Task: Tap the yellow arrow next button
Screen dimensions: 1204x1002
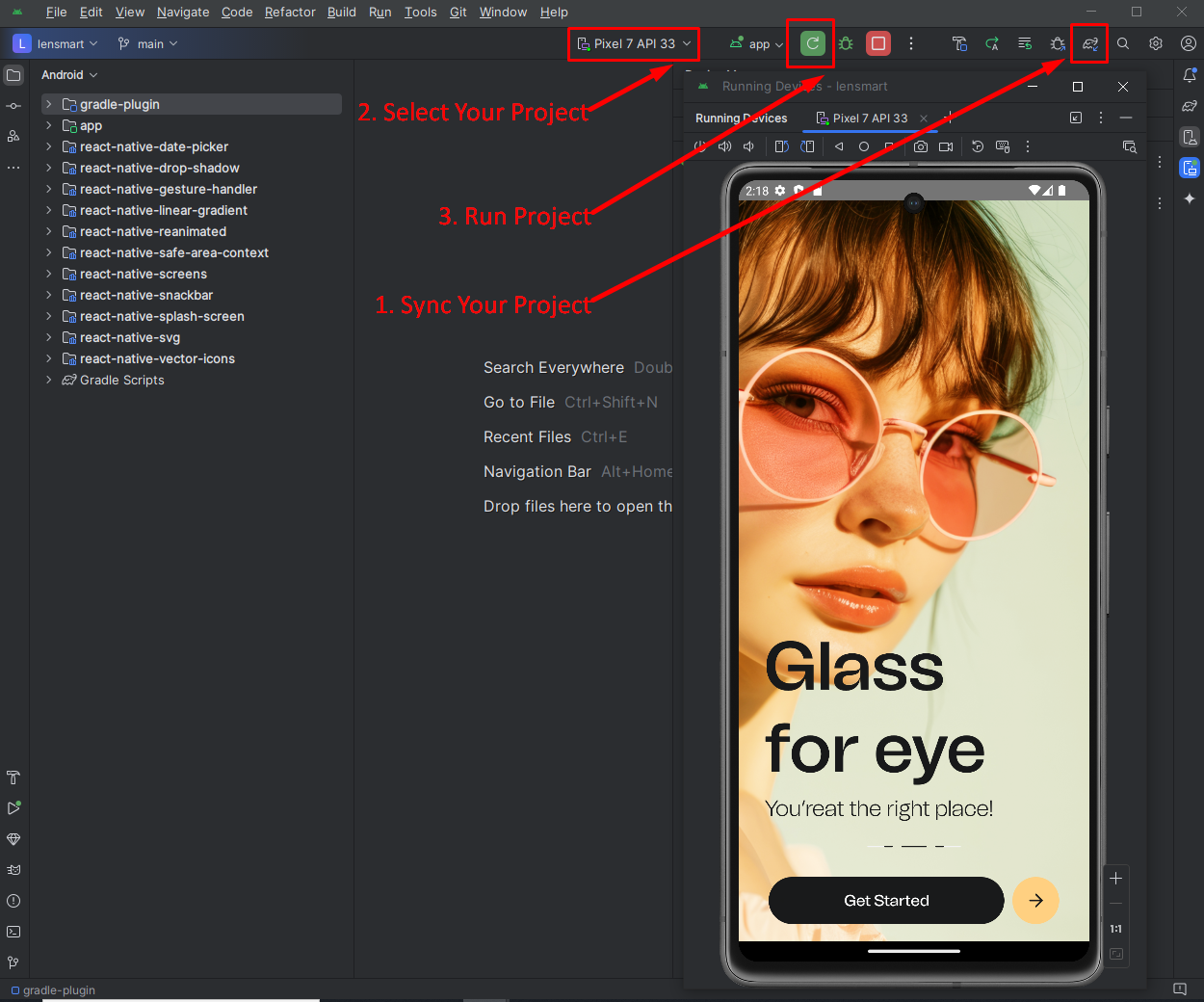Action: coord(1035,900)
